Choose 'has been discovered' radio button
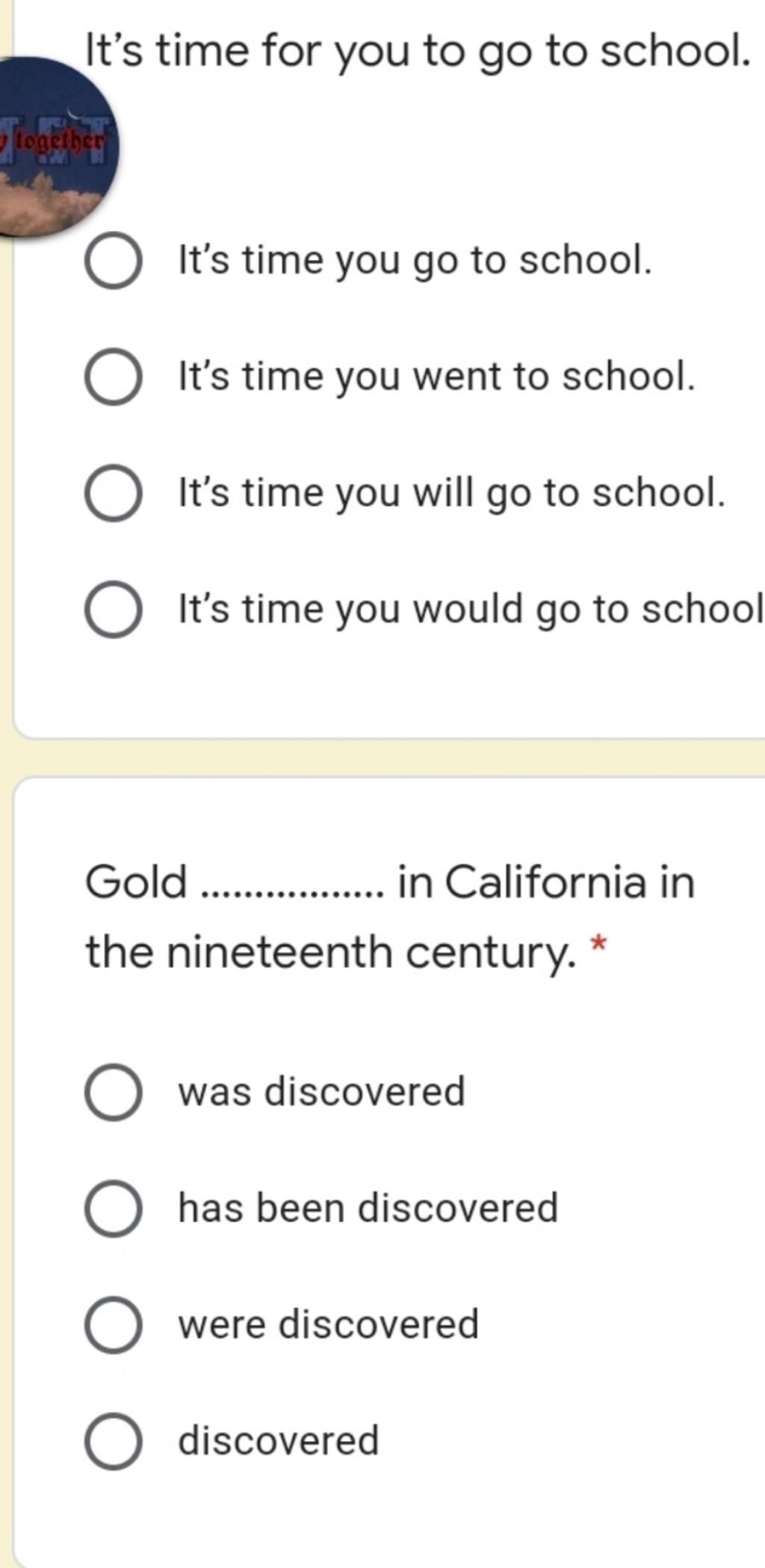 (x=113, y=1209)
